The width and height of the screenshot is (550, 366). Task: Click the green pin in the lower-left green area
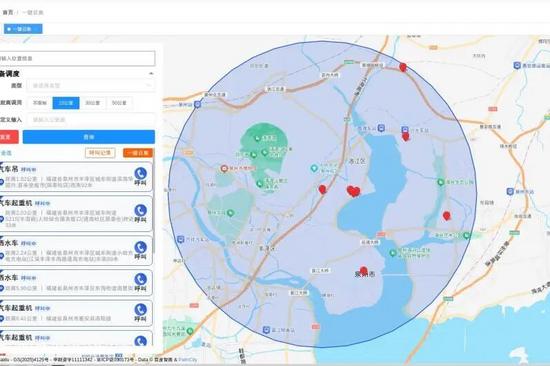(x=230, y=213)
